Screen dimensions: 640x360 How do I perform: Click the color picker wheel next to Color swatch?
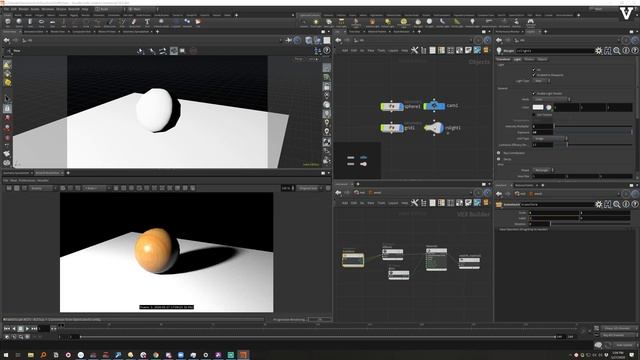coord(549,107)
